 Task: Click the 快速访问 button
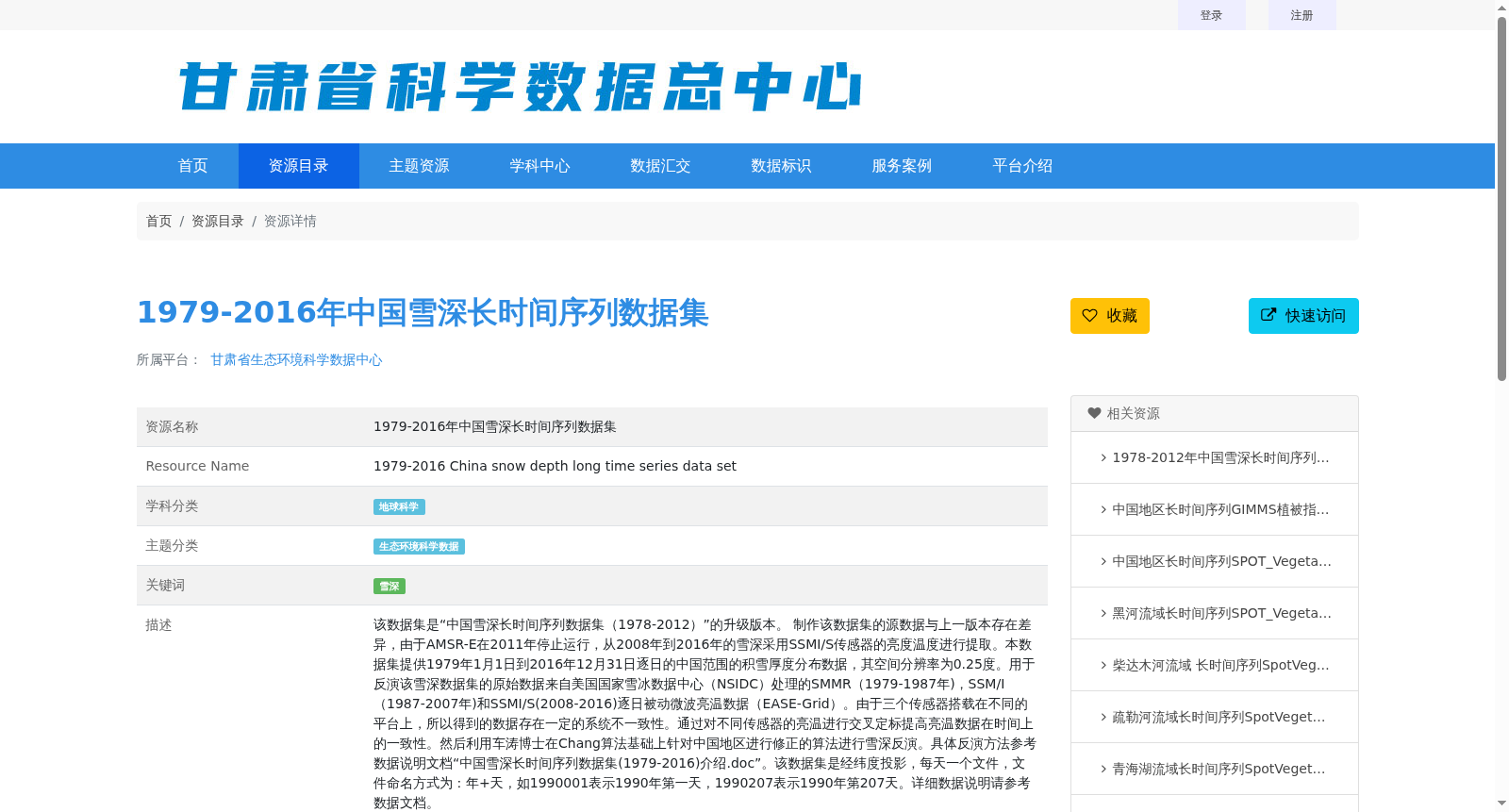tap(1303, 316)
